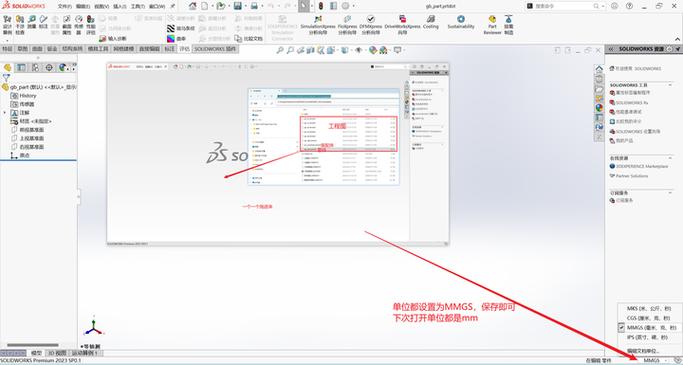
Task: Open Compare Documents tool
Action: (248, 39)
